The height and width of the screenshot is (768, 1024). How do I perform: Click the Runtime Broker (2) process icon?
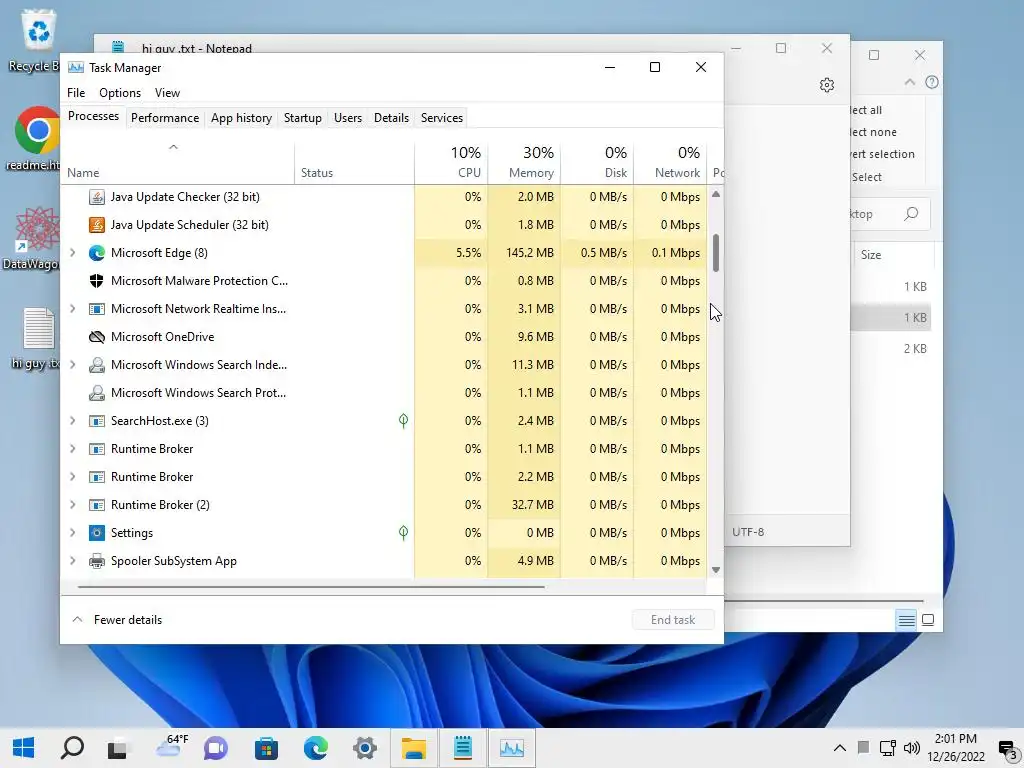pos(97,505)
